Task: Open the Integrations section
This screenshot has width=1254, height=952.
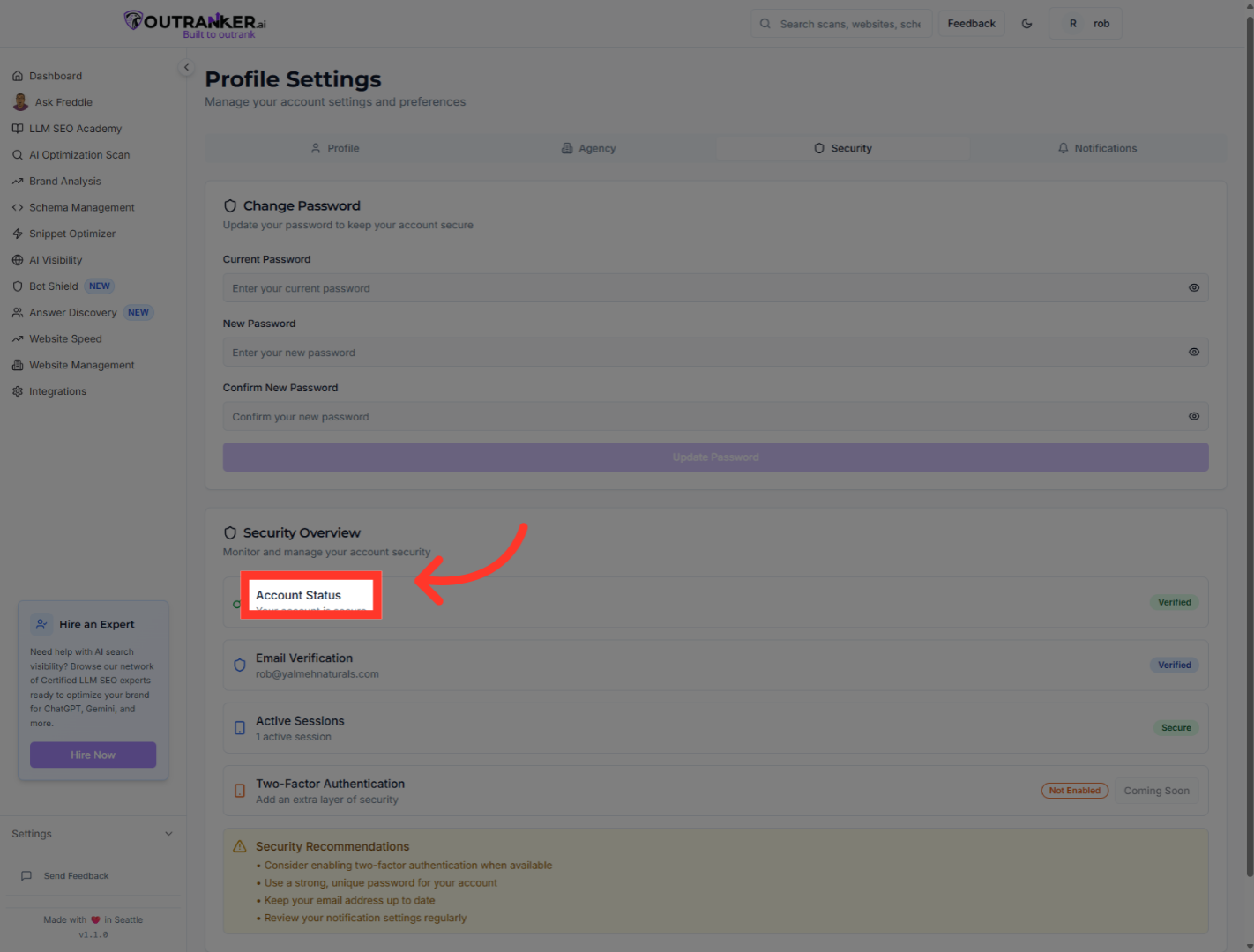Action: [57, 390]
